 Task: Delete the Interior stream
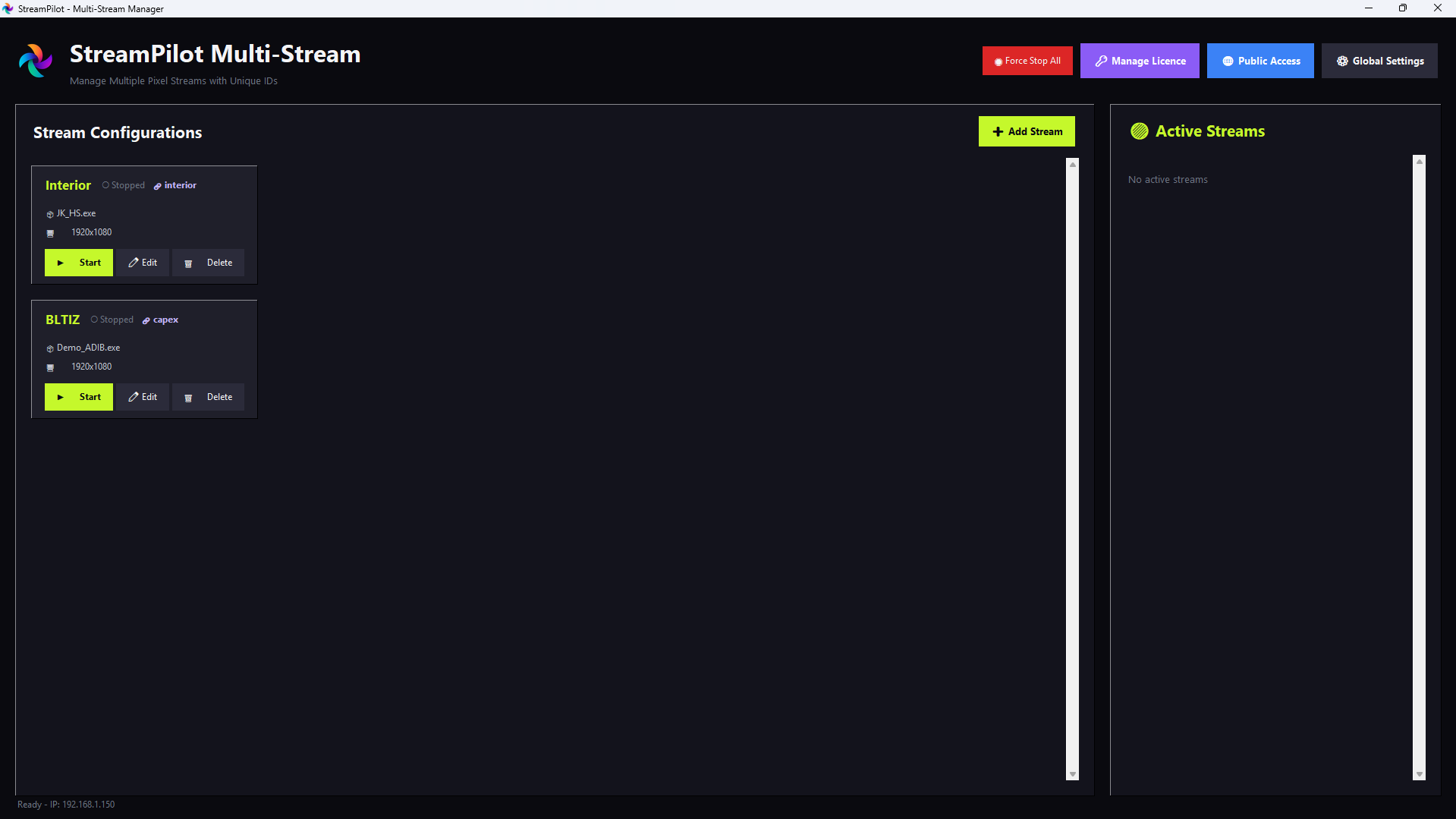pyautogui.click(x=208, y=263)
